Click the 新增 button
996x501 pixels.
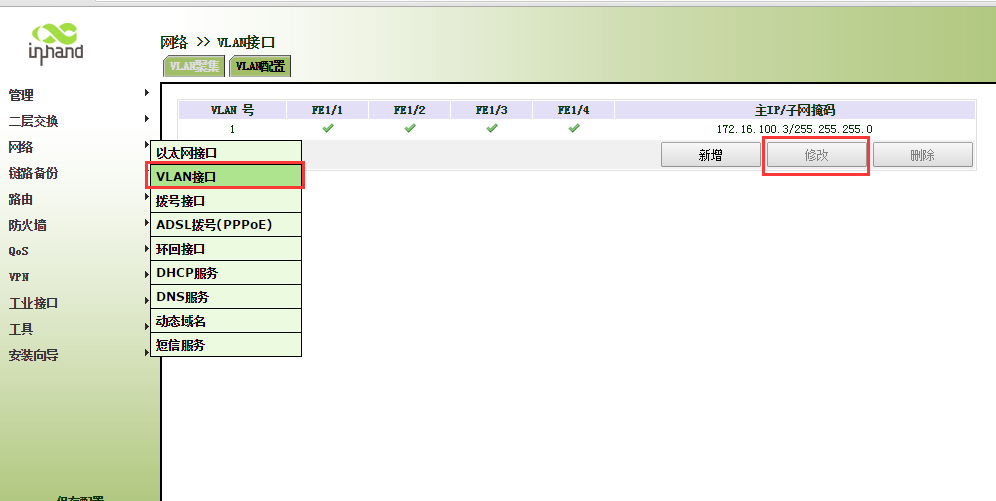[x=711, y=155]
